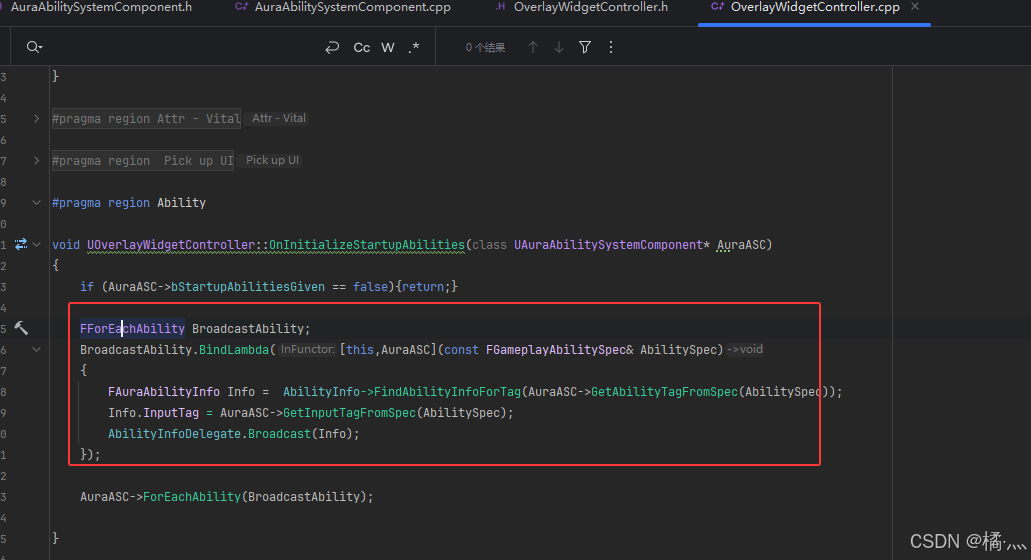
Task: Click the '->void' return type hint
Action: tap(744, 349)
